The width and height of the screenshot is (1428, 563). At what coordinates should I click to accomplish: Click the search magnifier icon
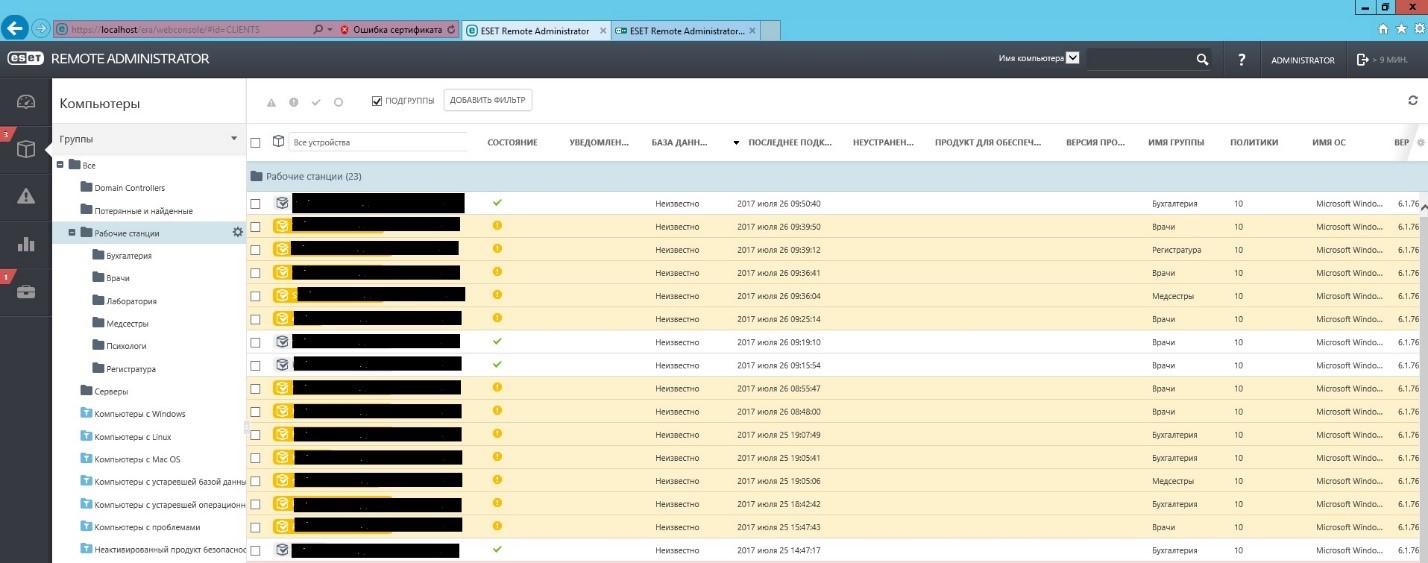click(1203, 60)
